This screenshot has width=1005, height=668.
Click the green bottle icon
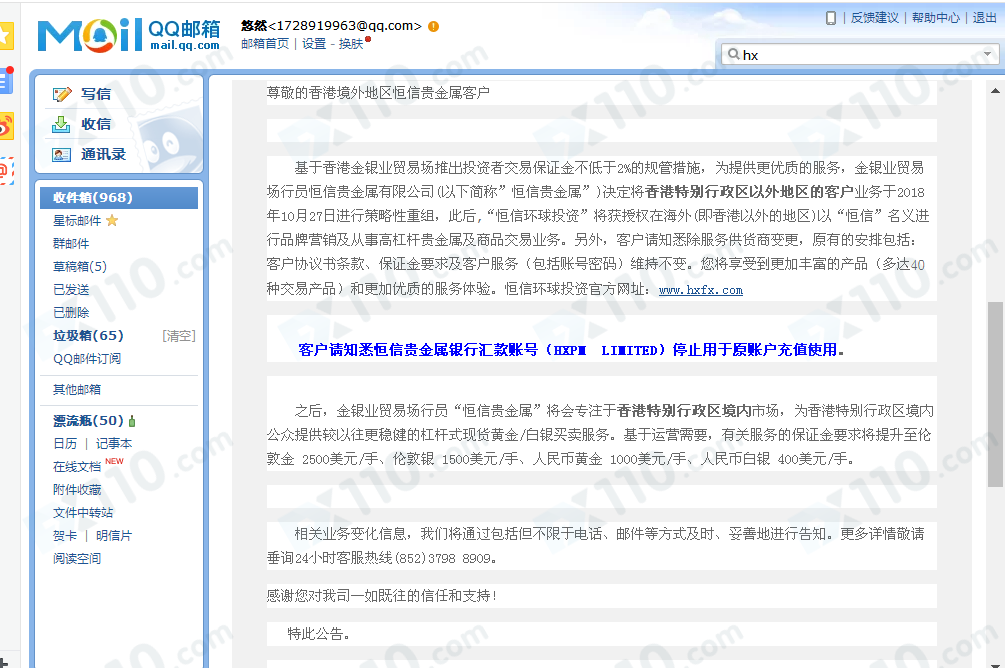click(132, 421)
